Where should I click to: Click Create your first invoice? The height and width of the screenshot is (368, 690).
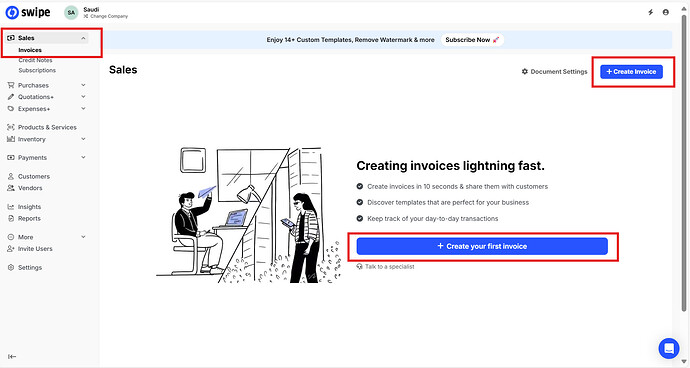482,246
